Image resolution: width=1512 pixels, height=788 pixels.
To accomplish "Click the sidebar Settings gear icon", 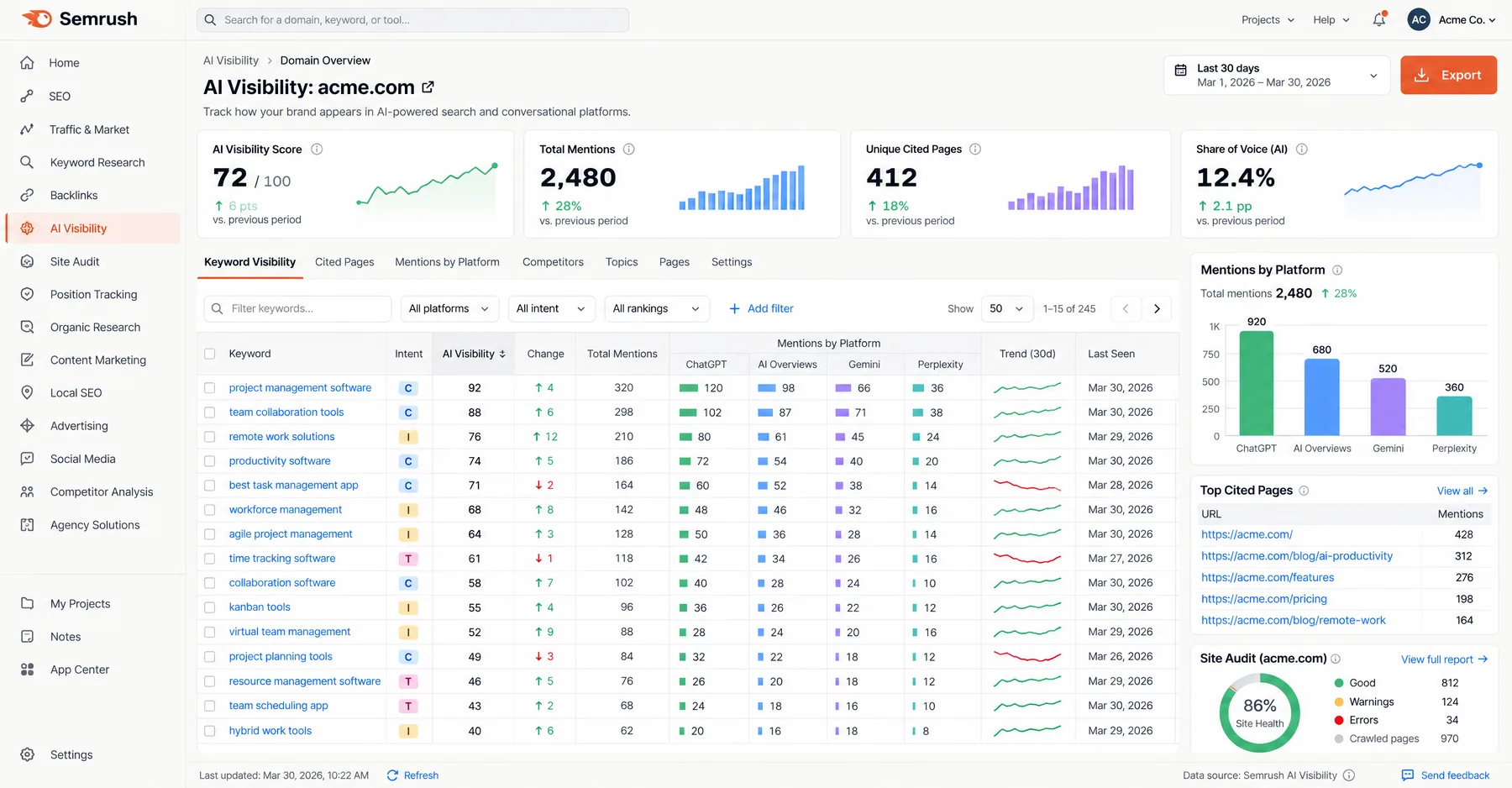I will pyautogui.click(x=27, y=754).
